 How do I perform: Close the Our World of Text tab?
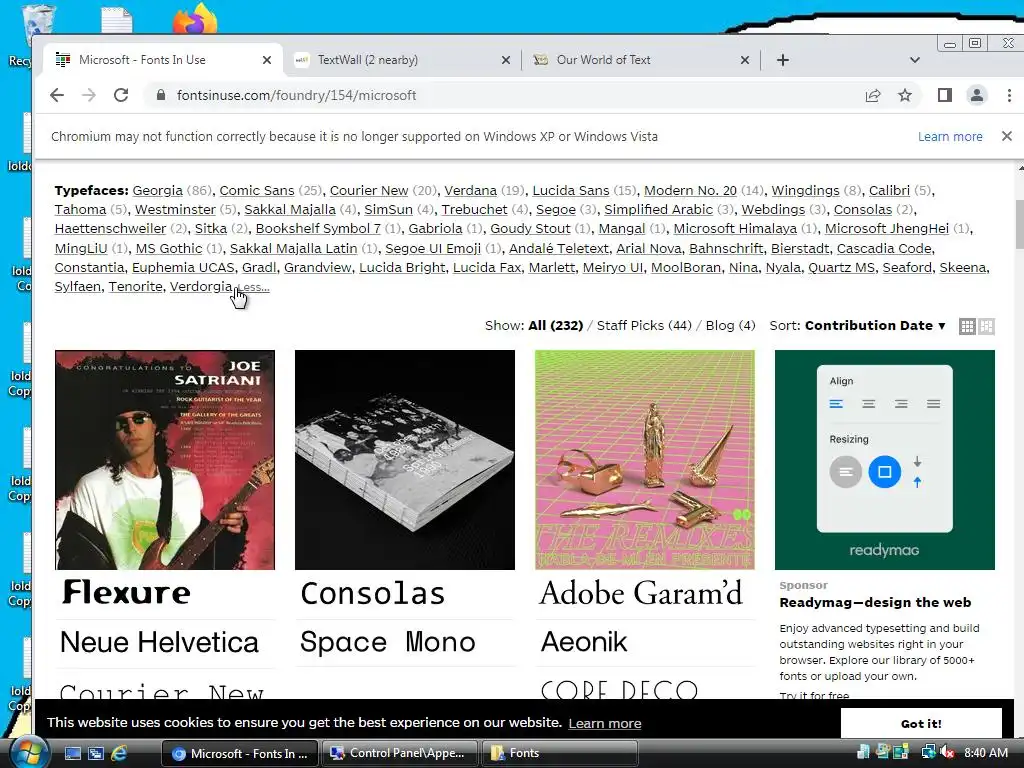coord(744,60)
